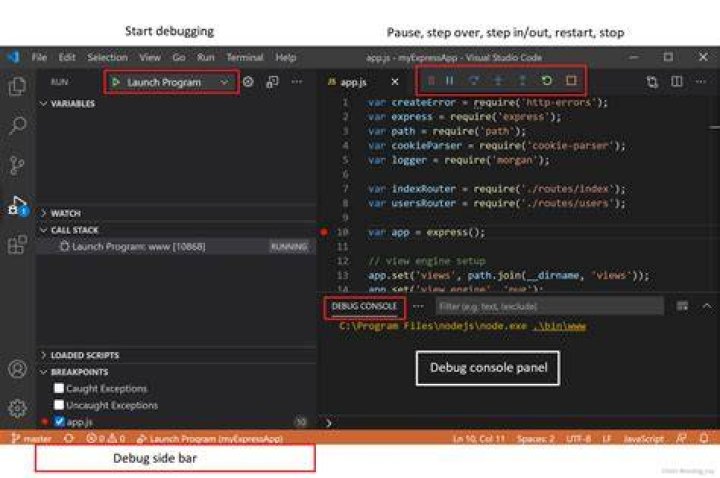Grab the debug toolbar drag handle
Screen dimensions: 720x478
pyautogui.click(x=431, y=81)
